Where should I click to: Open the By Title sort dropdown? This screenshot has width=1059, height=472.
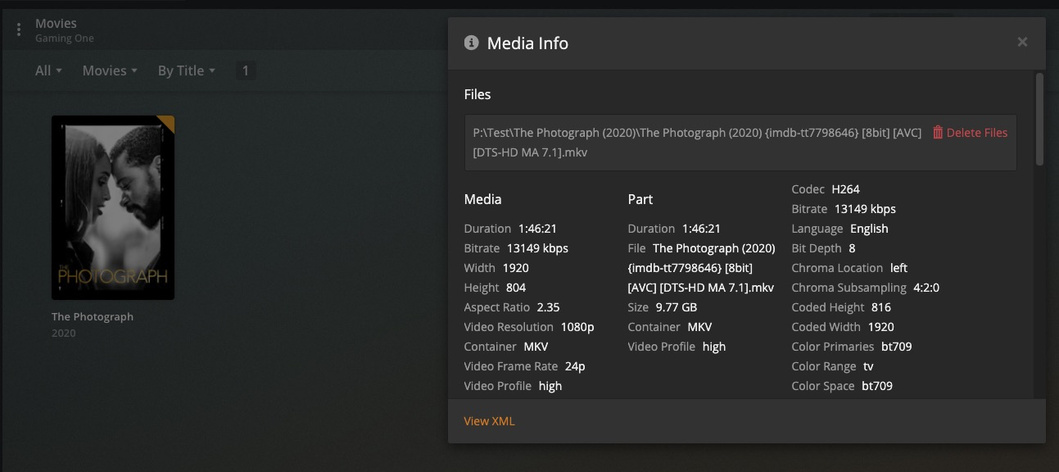tap(186, 71)
